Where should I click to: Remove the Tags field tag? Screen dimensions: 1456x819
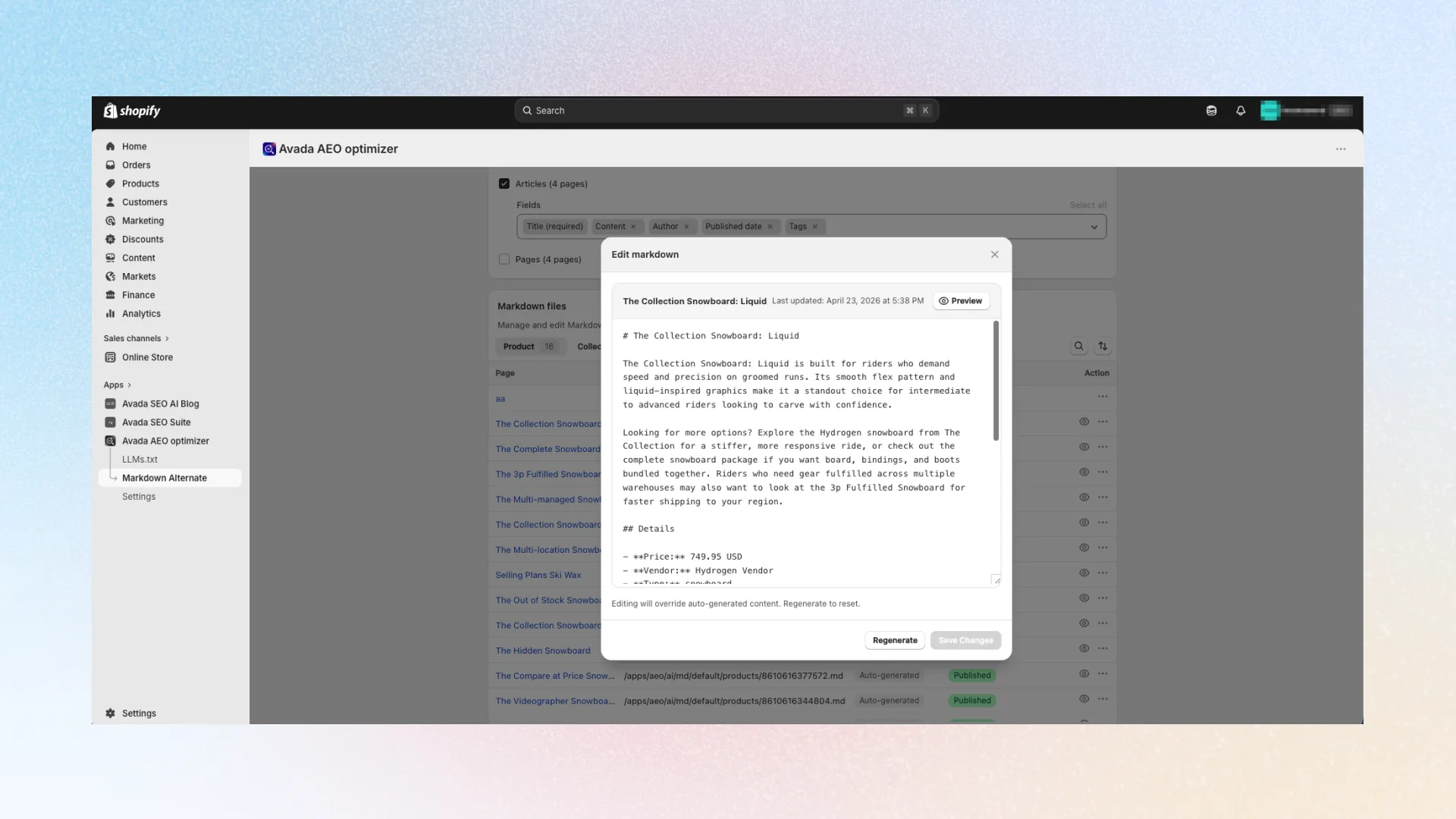pos(815,227)
